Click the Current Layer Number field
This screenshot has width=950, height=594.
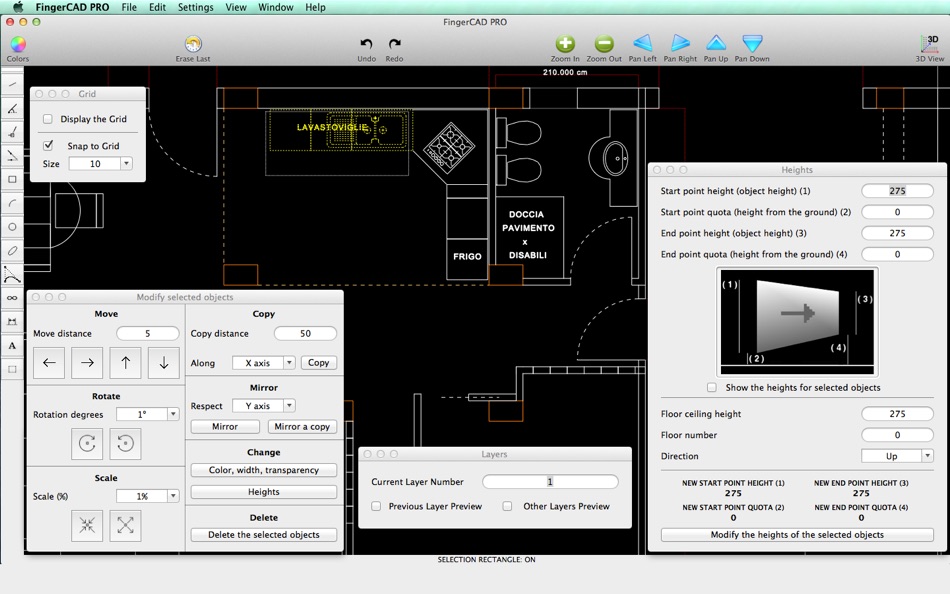click(550, 482)
